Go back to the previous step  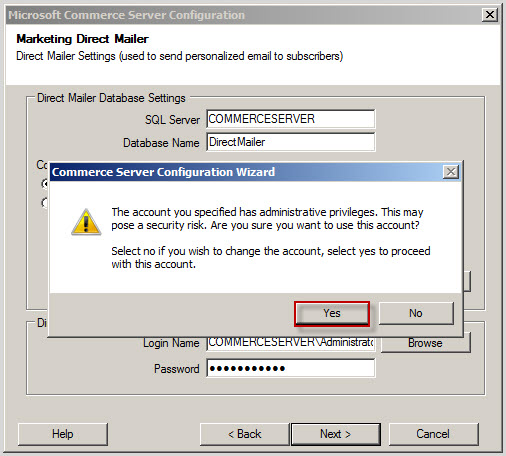coord(245,434)
